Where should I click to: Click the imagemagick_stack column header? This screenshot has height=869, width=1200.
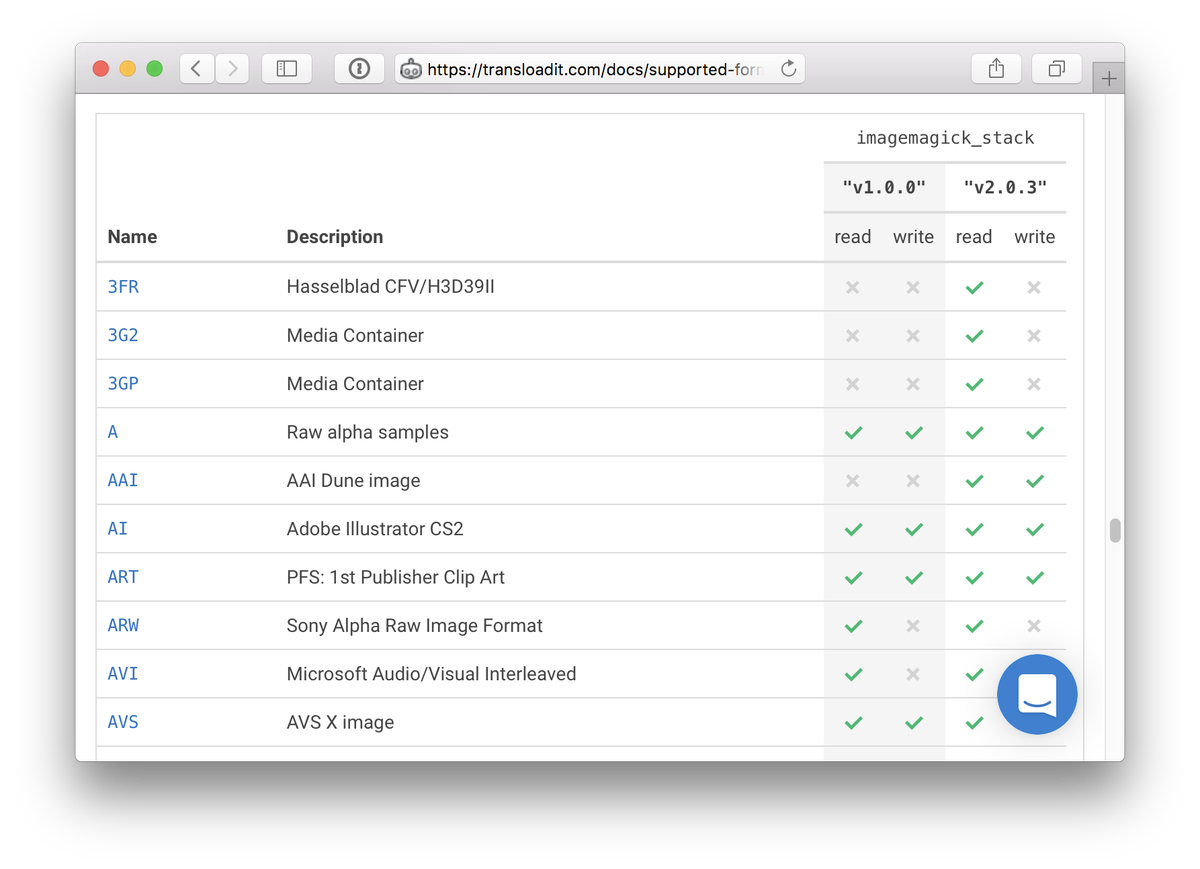click(945, 137)
